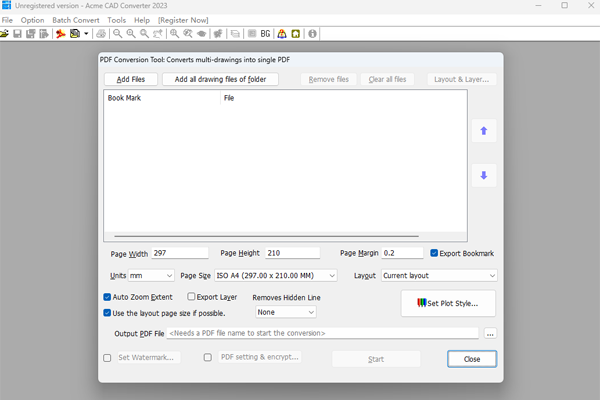600x400 pixels.
Task: Move file down with blue down arrow
Action: click(x=484, y=175)
